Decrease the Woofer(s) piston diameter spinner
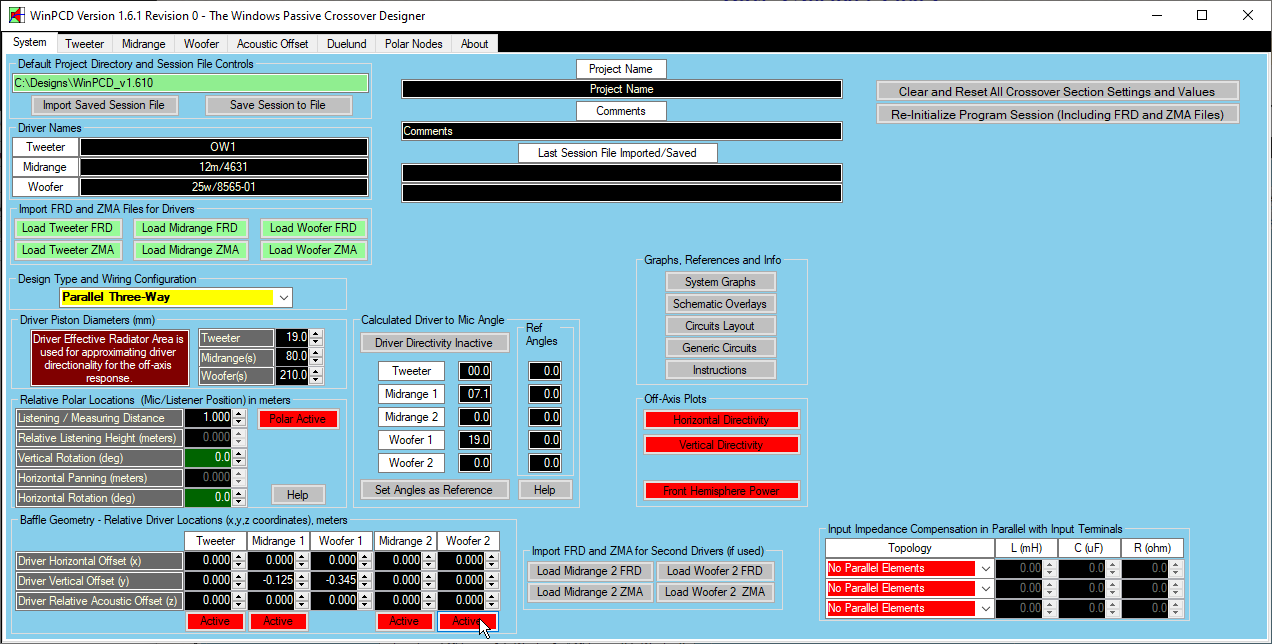 coord(316,381)
